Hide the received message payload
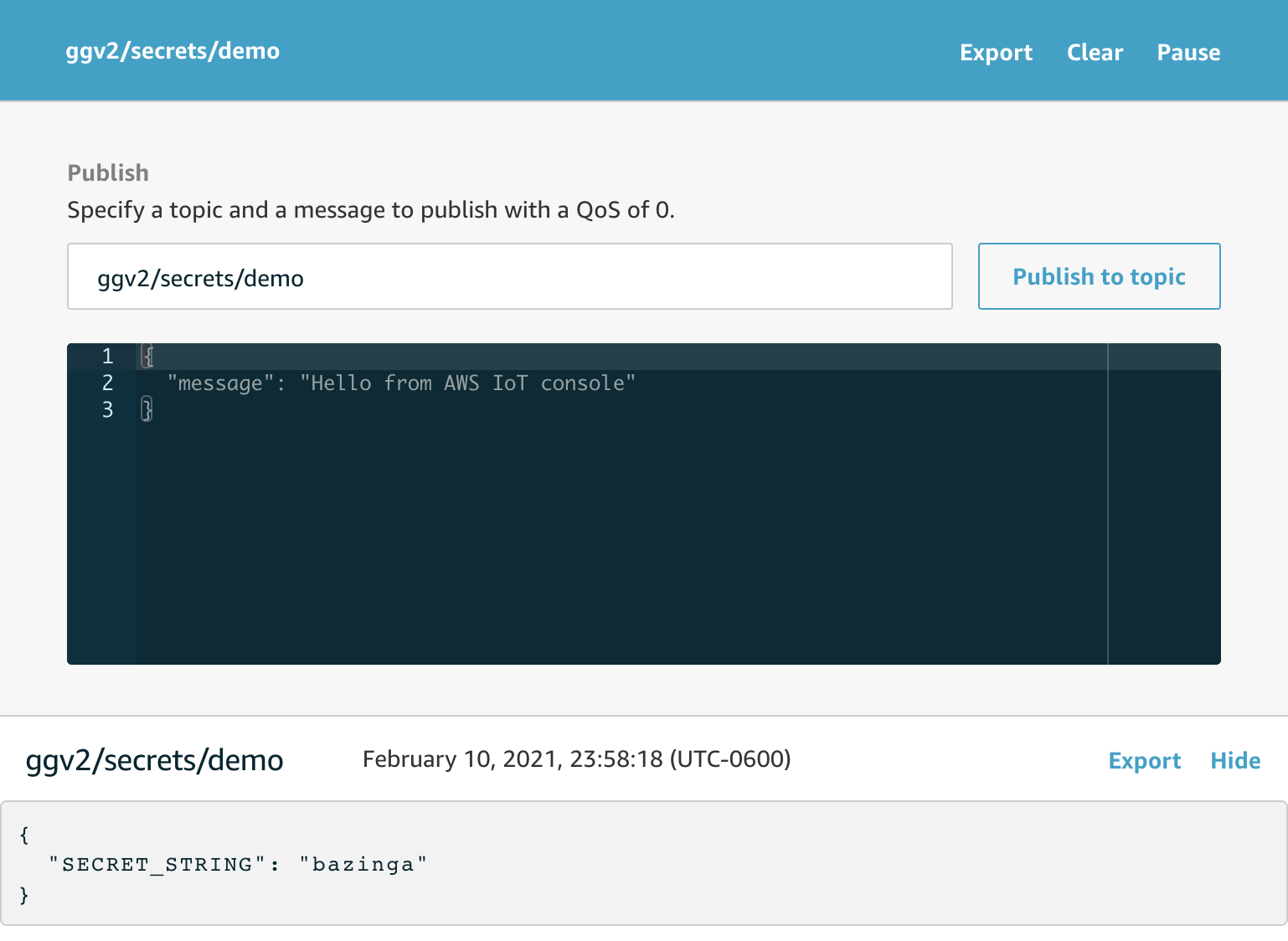The image size is (1288, 941). (1235, 760)
